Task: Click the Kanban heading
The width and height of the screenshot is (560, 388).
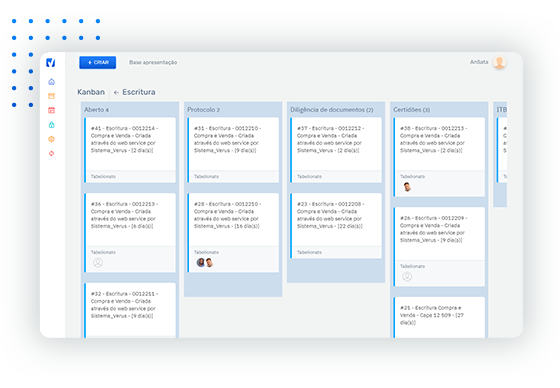Action: tap(91, 92)
